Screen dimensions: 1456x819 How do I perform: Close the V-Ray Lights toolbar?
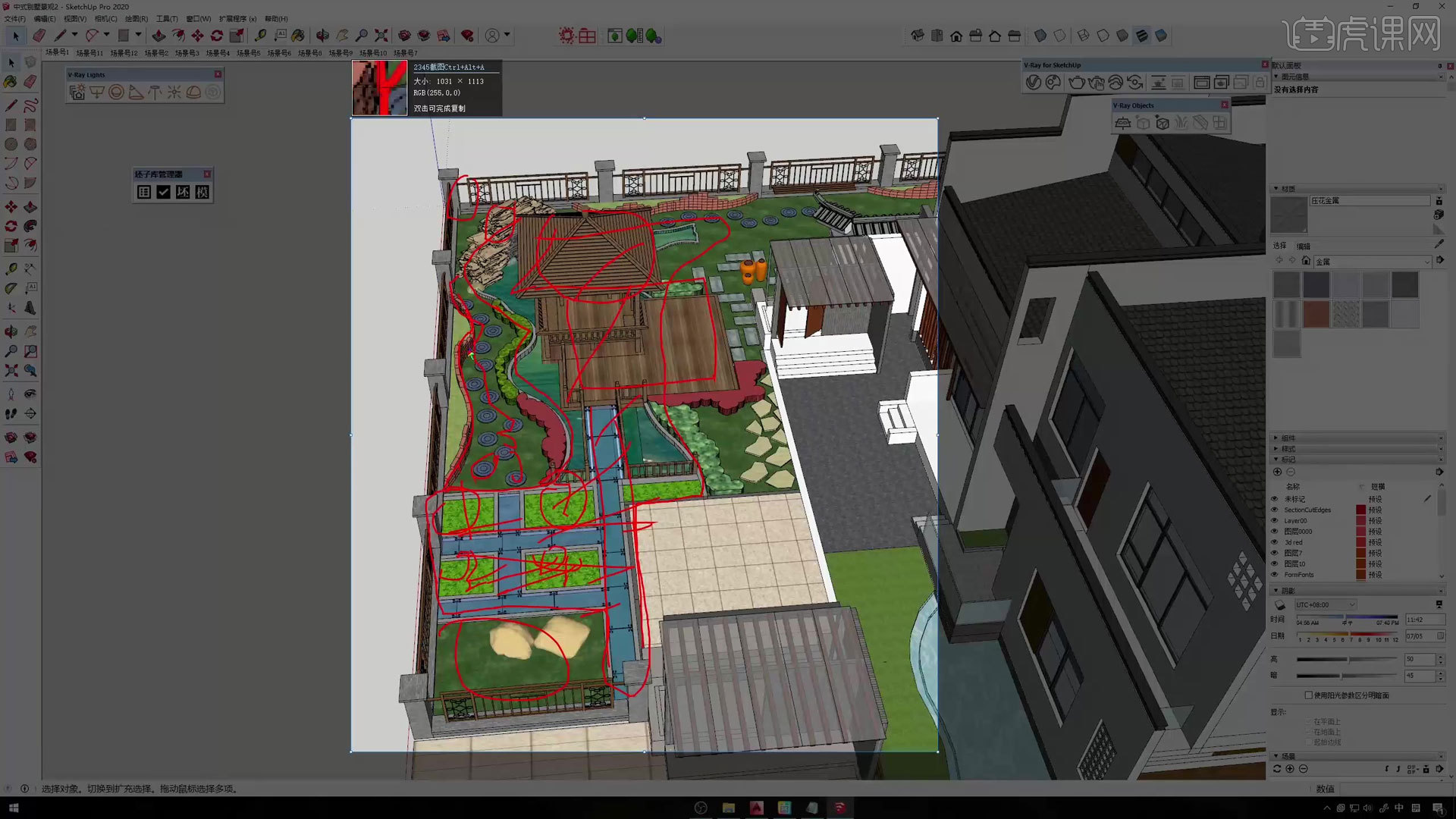click(218, 74)
